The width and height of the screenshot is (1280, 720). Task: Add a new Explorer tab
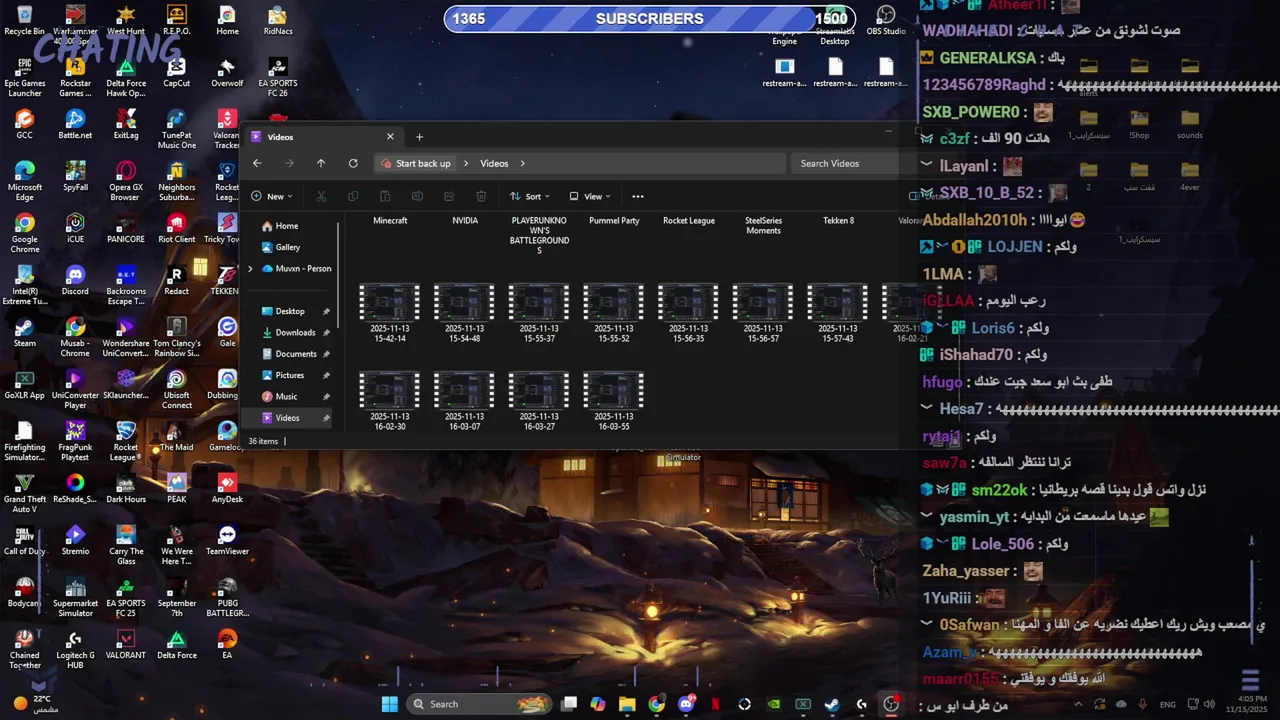[x=419, y=137]
